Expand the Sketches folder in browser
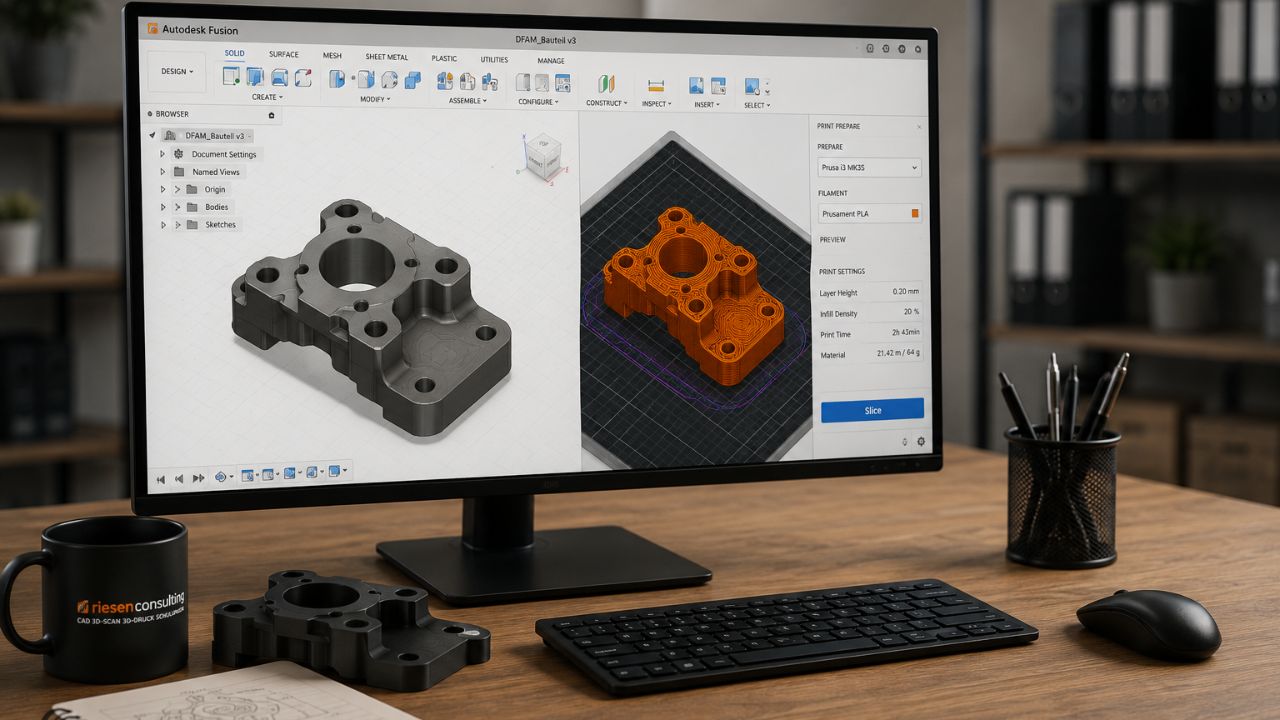This screenshot has width=1280, height=720. point(163,225)
